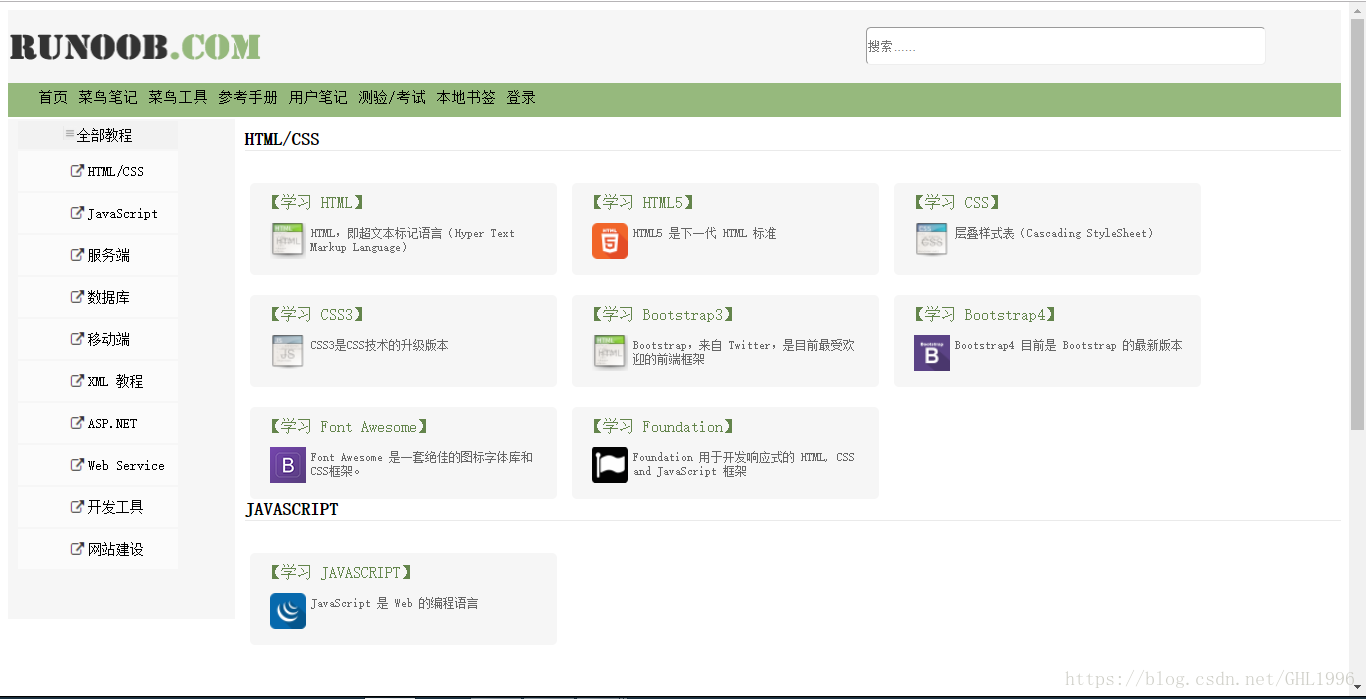
Task: Click the JavaScript card jQuery icon
Action: (288, 611)
